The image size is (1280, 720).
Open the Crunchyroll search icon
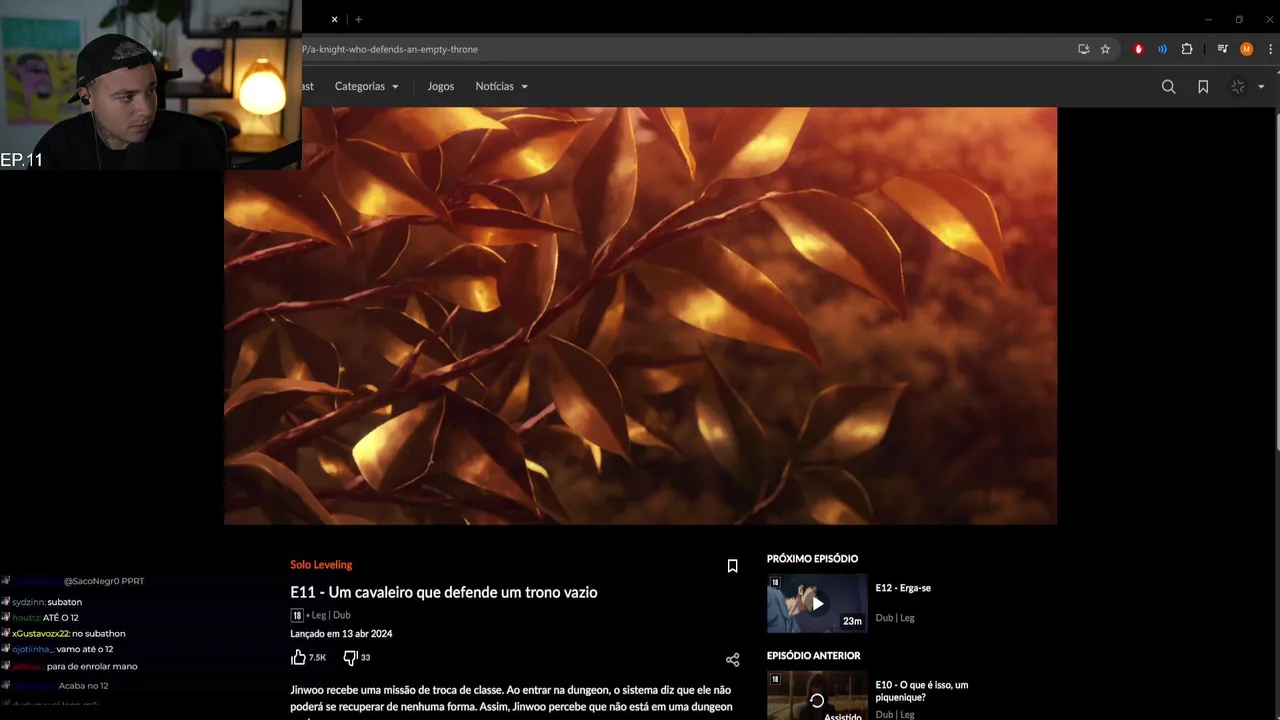[1168, 87]
